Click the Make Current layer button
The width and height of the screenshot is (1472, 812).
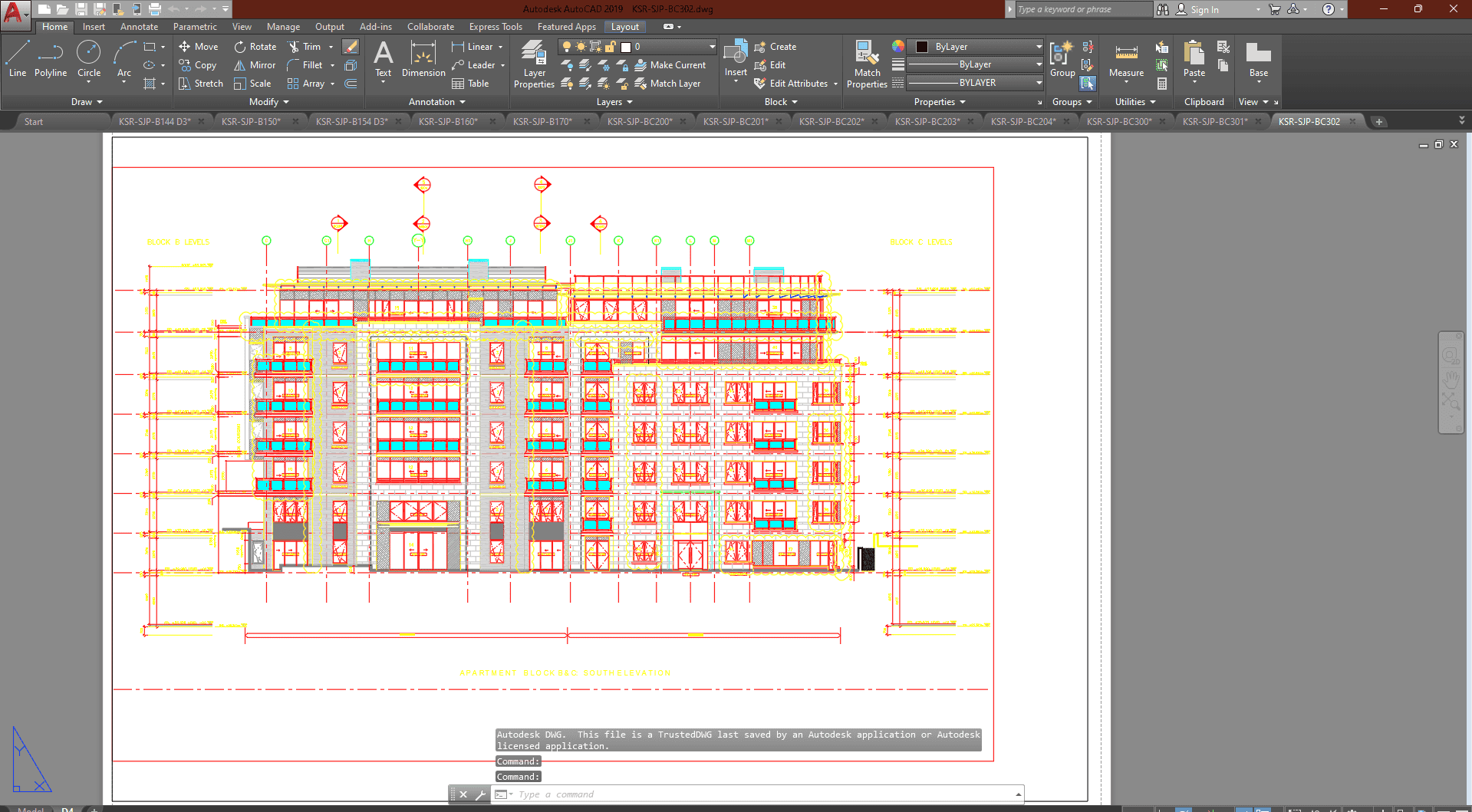click(670, 65)
